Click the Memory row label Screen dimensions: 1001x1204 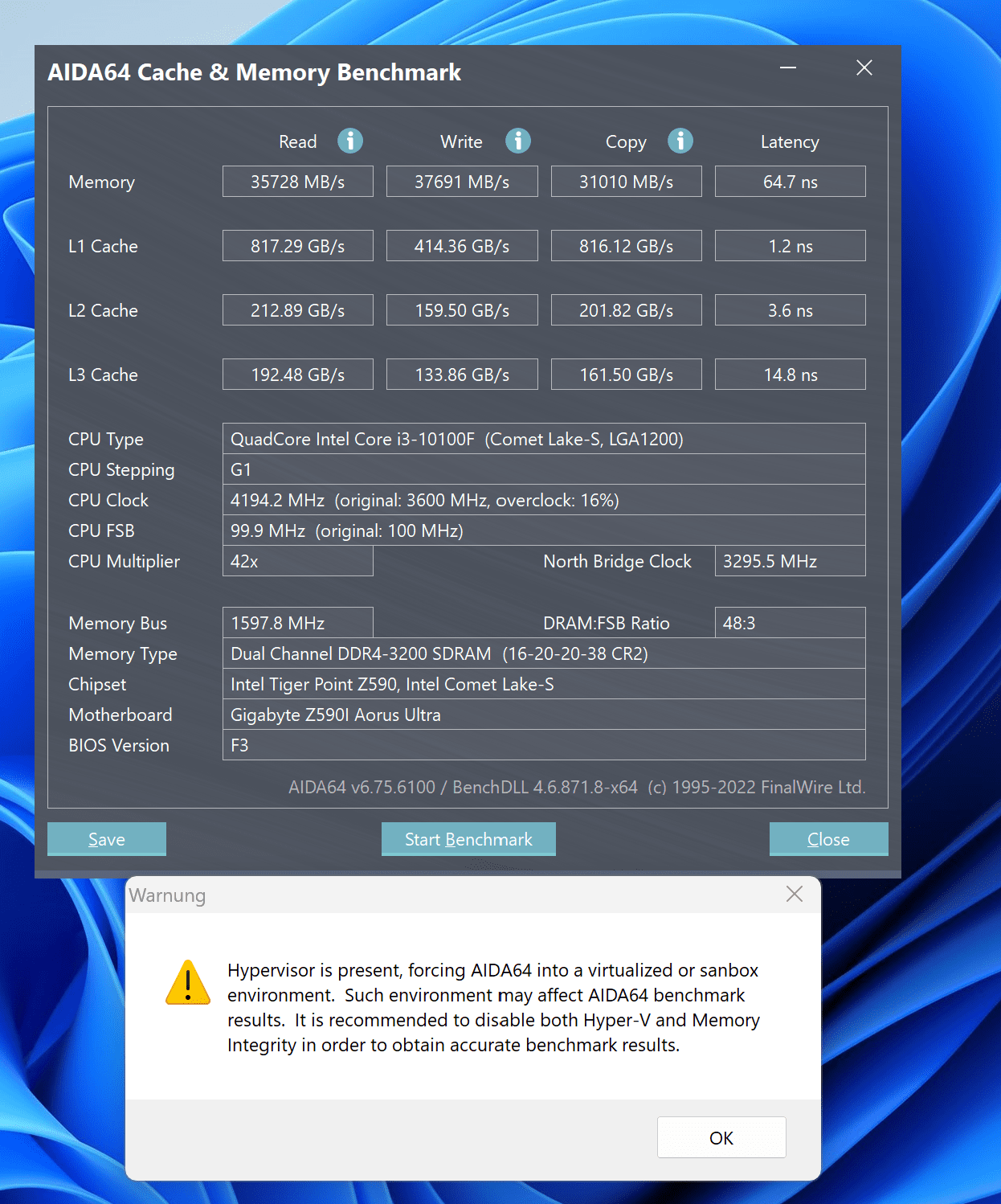101,182
